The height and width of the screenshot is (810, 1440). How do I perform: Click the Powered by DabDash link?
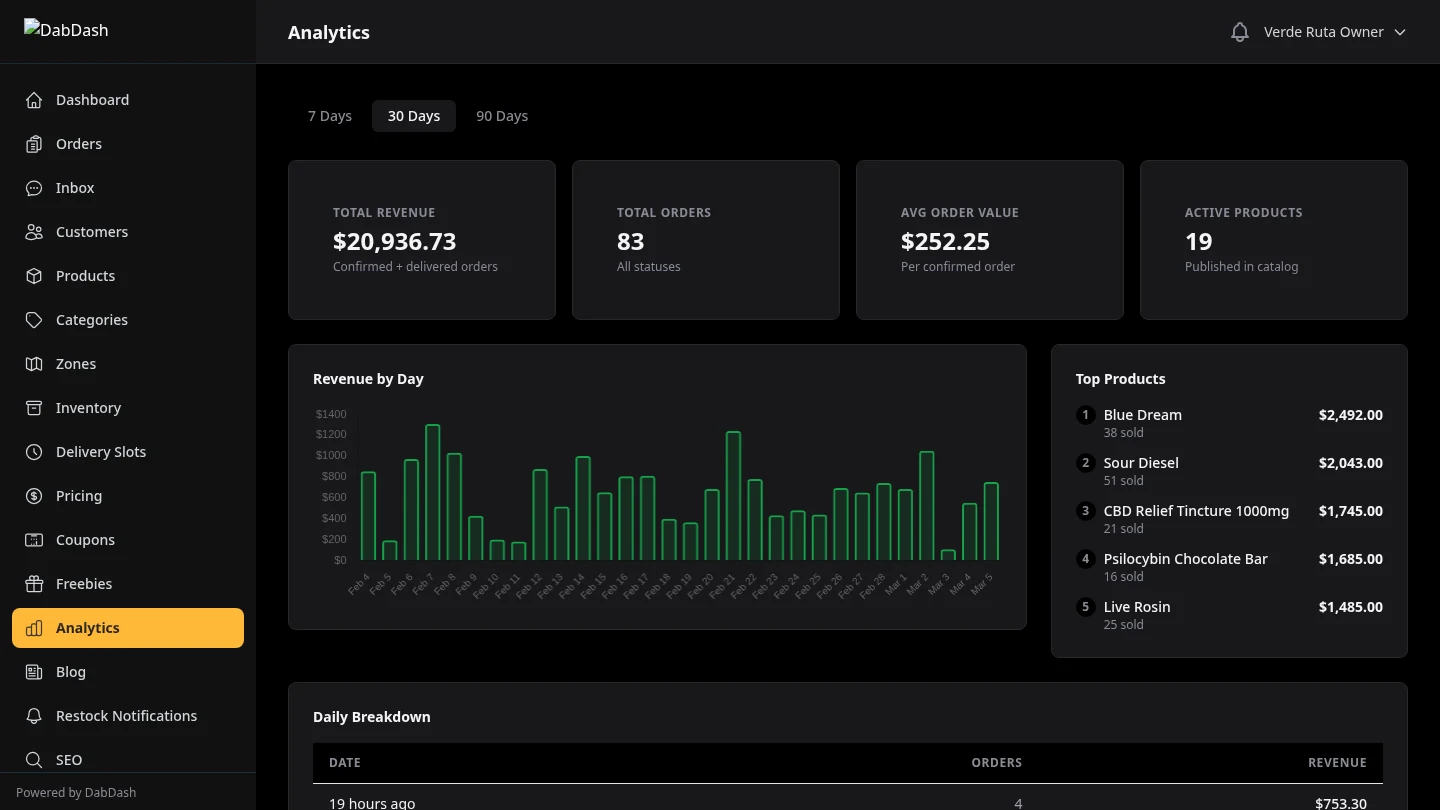75,792
